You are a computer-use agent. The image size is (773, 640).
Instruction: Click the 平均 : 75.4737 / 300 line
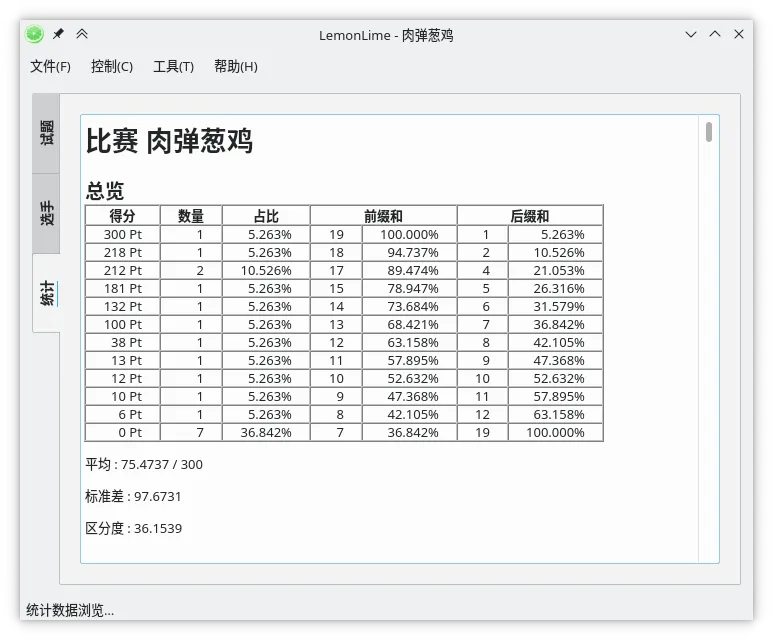click(x=143, y=464)
